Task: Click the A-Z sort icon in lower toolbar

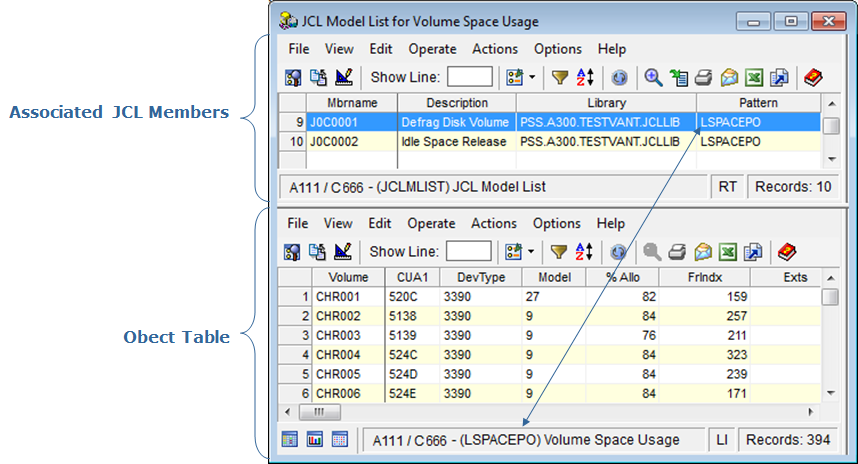Action: 586,252
